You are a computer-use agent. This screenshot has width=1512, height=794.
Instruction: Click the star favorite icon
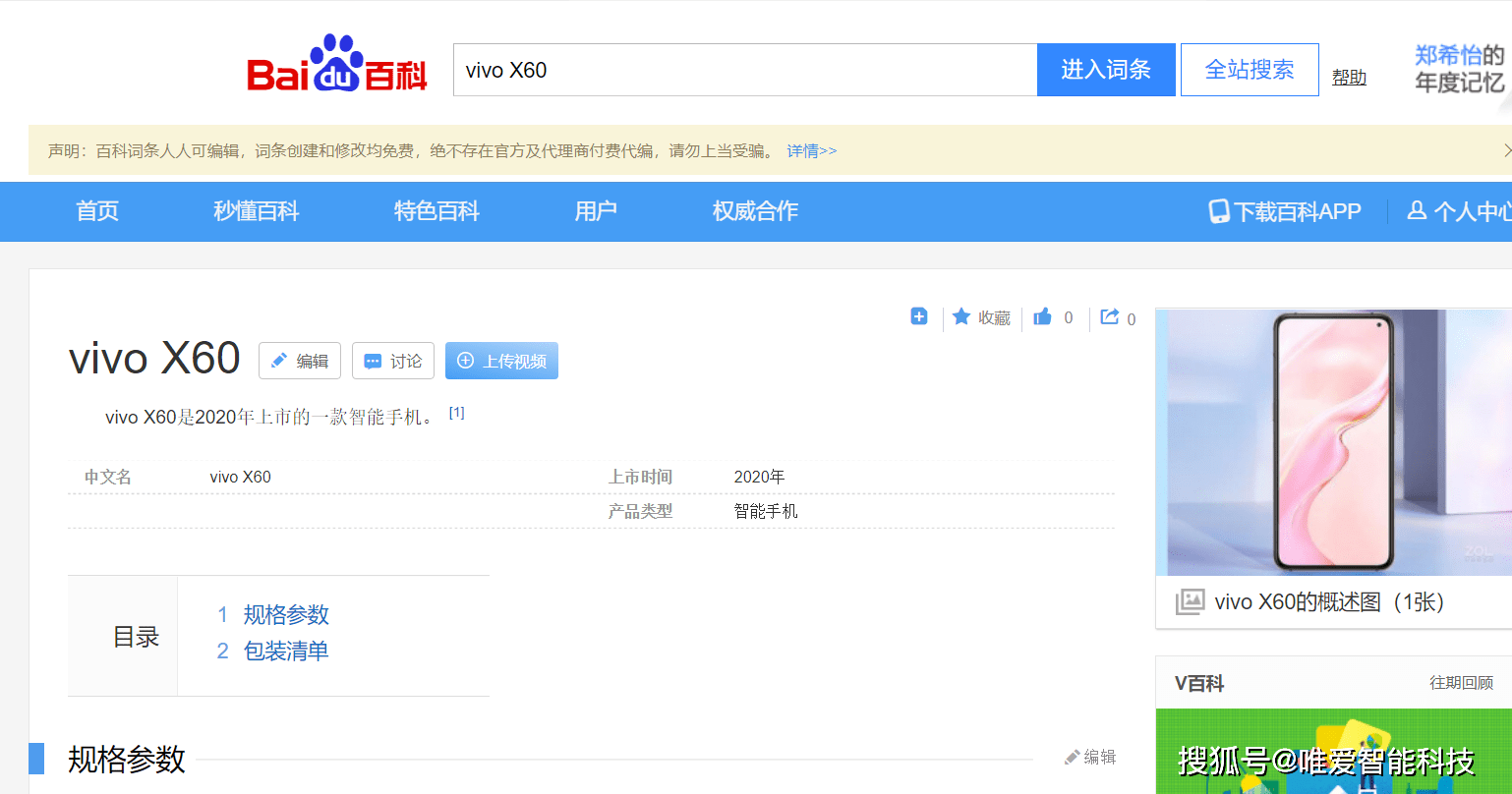point(961,316)
